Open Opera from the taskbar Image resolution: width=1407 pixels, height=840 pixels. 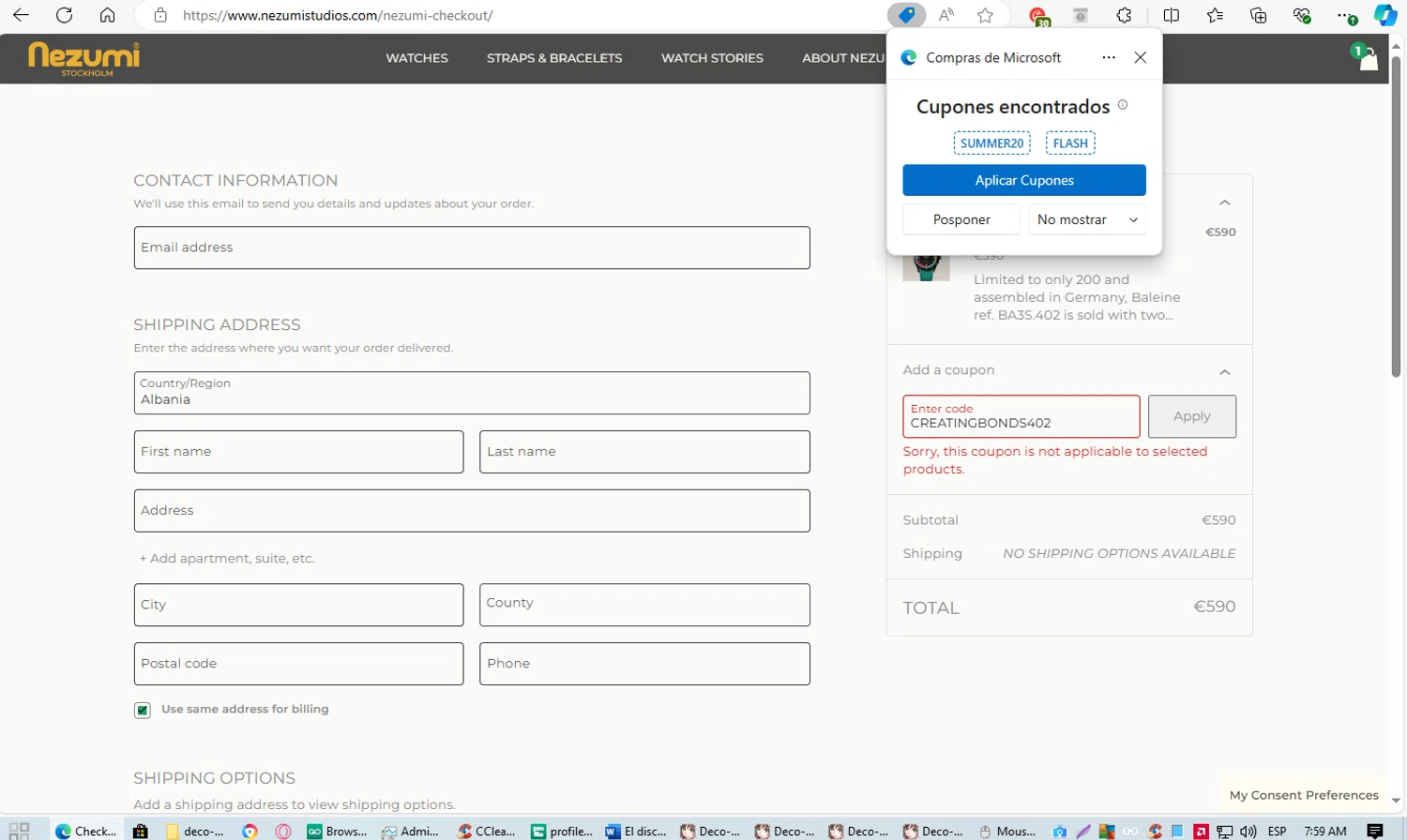tap(283, 831)
